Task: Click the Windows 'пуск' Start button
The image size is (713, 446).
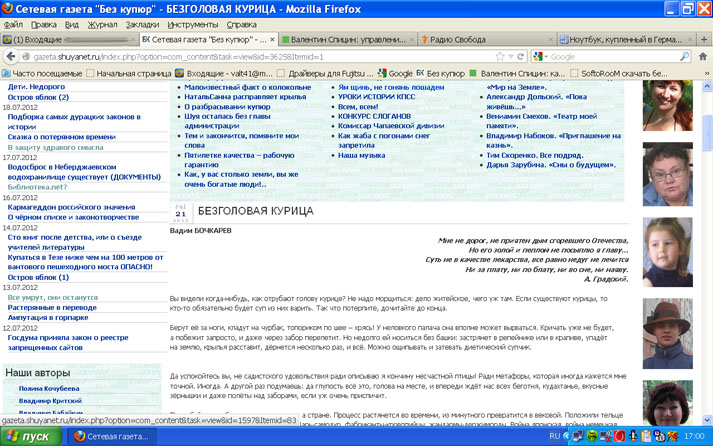Action: point(30,436)
